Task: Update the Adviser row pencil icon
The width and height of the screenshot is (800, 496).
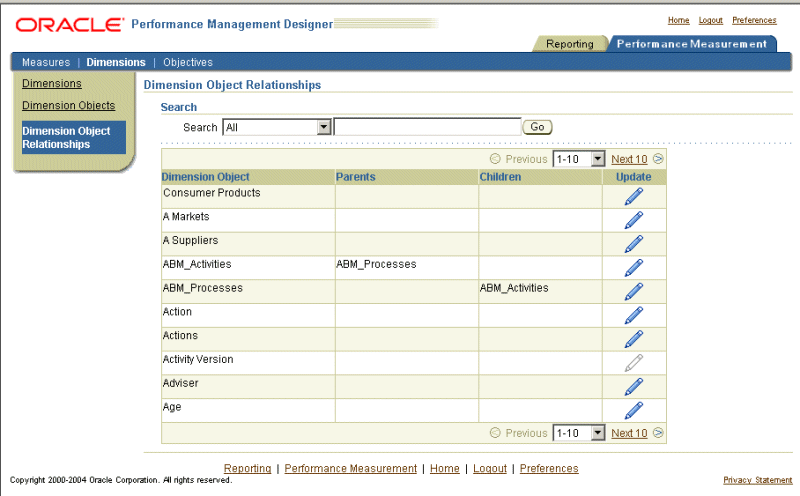Action: 634,387
